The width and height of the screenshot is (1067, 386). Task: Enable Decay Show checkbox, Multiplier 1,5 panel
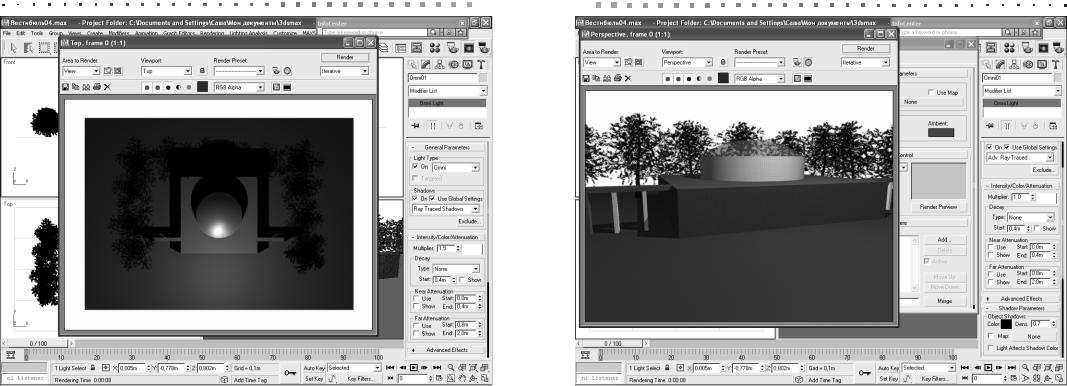click(463, 280)
